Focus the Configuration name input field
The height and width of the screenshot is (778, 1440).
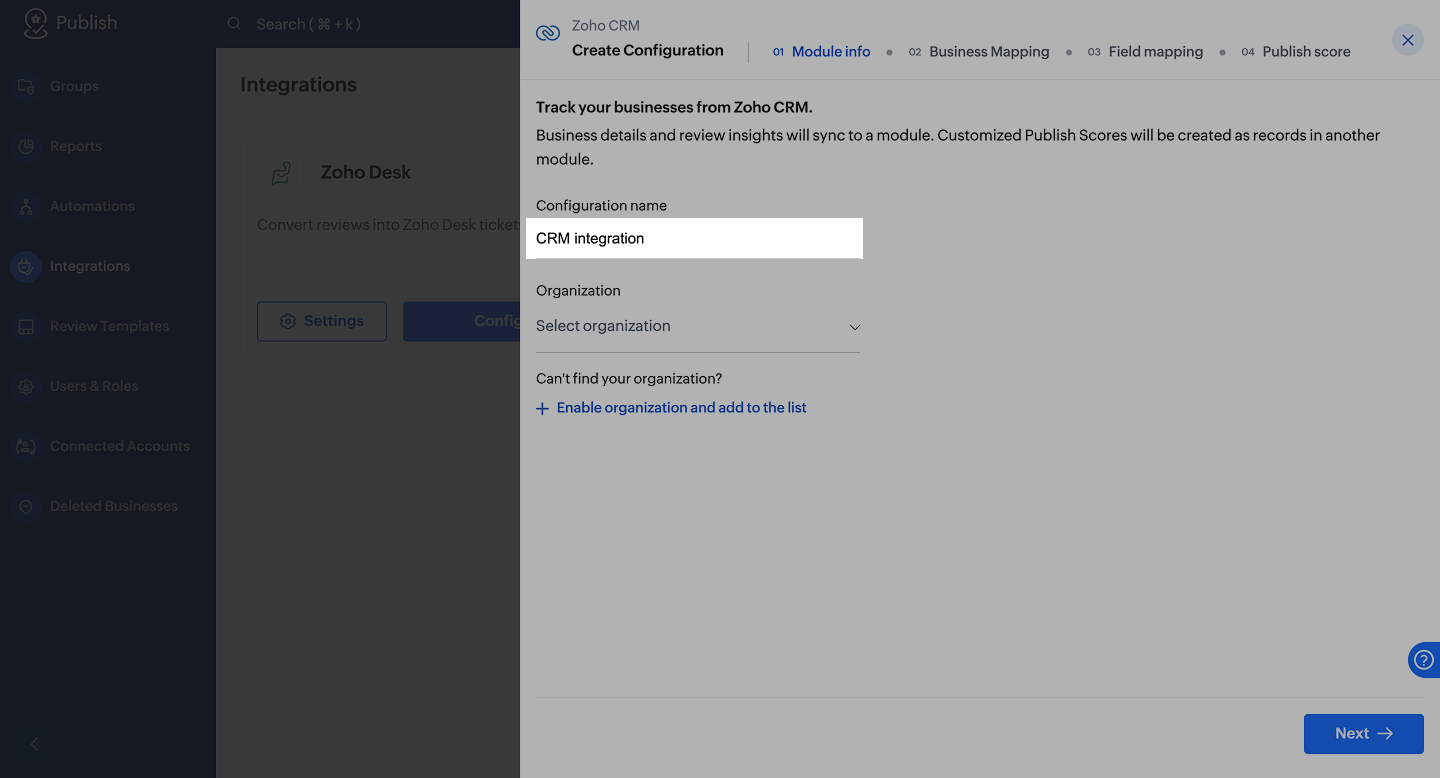pos(694,238)
